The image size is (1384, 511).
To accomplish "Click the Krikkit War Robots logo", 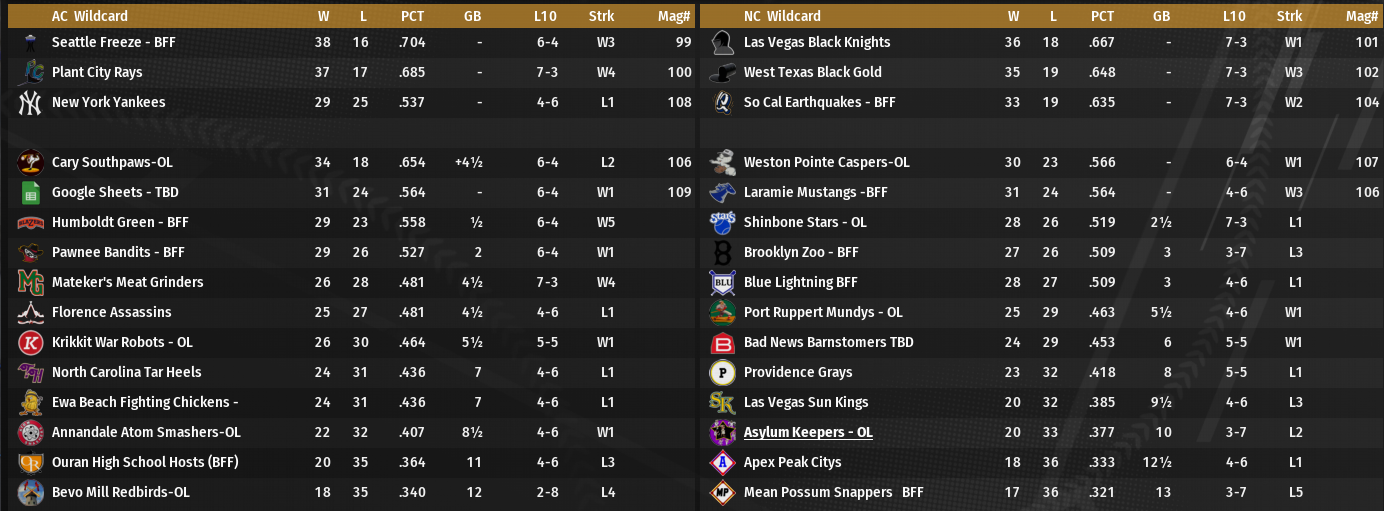I will 29,343.
